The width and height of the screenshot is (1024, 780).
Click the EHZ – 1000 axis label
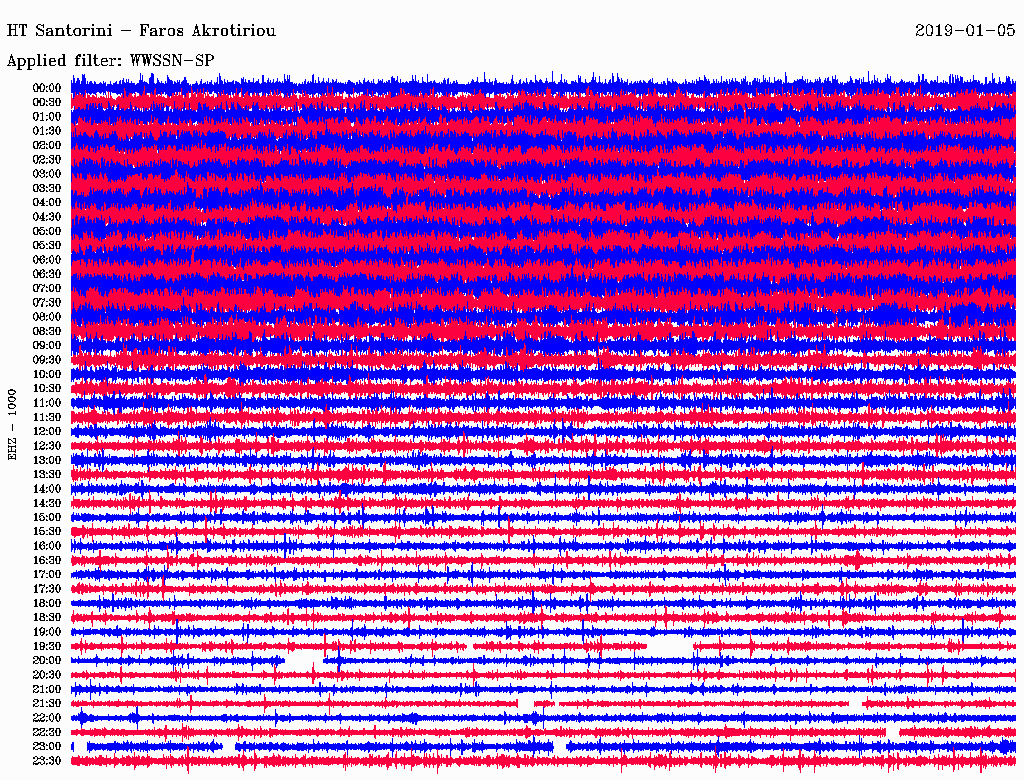pyautogui.click(x=12, y=425)
